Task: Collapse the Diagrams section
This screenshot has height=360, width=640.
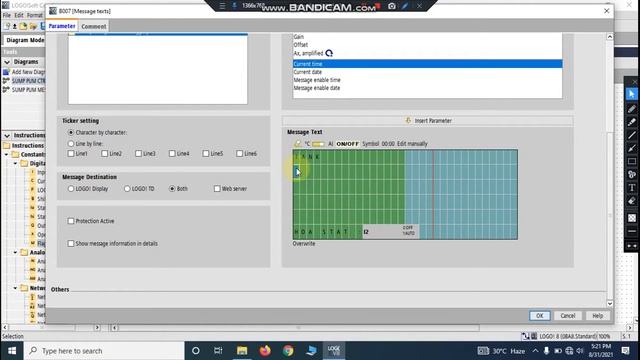Action: (7, 62)
